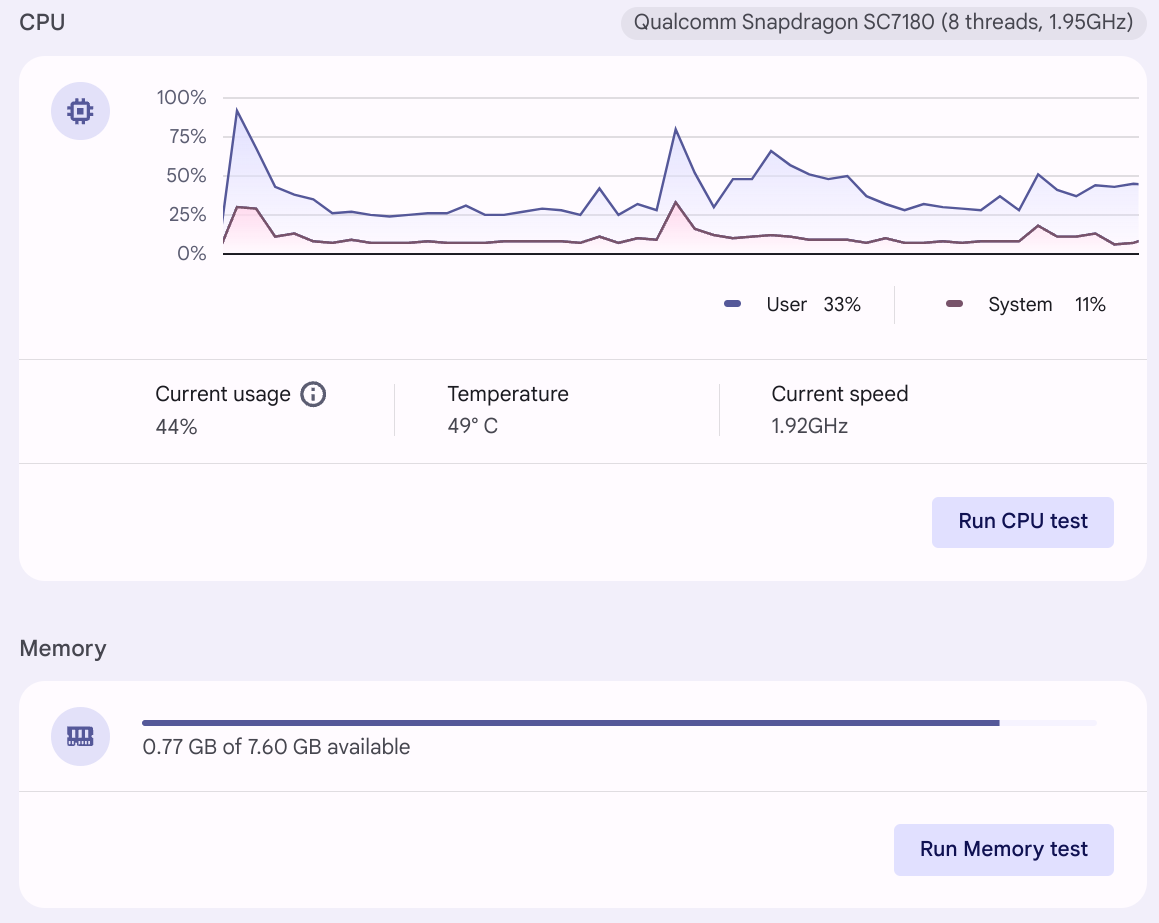Start the Run Memory test button
1159x923 pixels.
(1003, 849)
